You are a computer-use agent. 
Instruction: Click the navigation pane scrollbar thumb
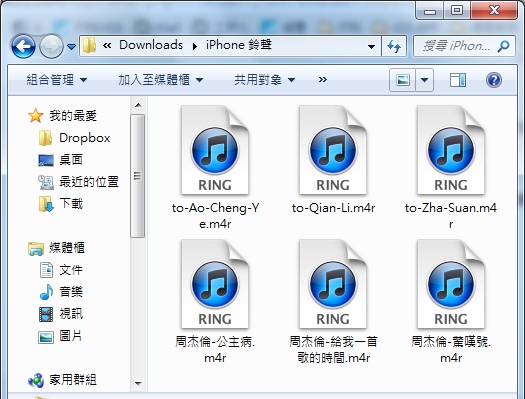[x=138, y=176]
